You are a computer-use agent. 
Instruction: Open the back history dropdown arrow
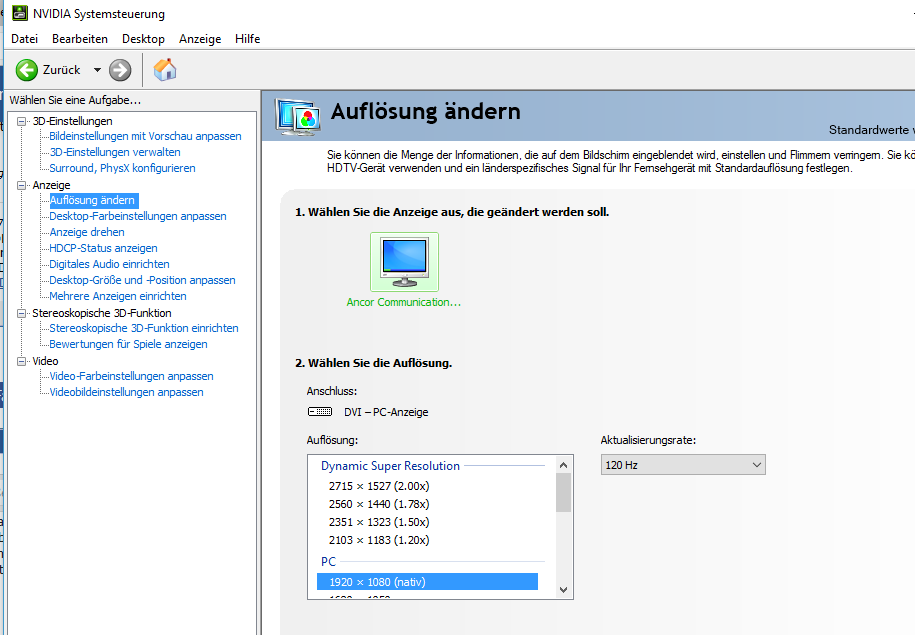97,70
